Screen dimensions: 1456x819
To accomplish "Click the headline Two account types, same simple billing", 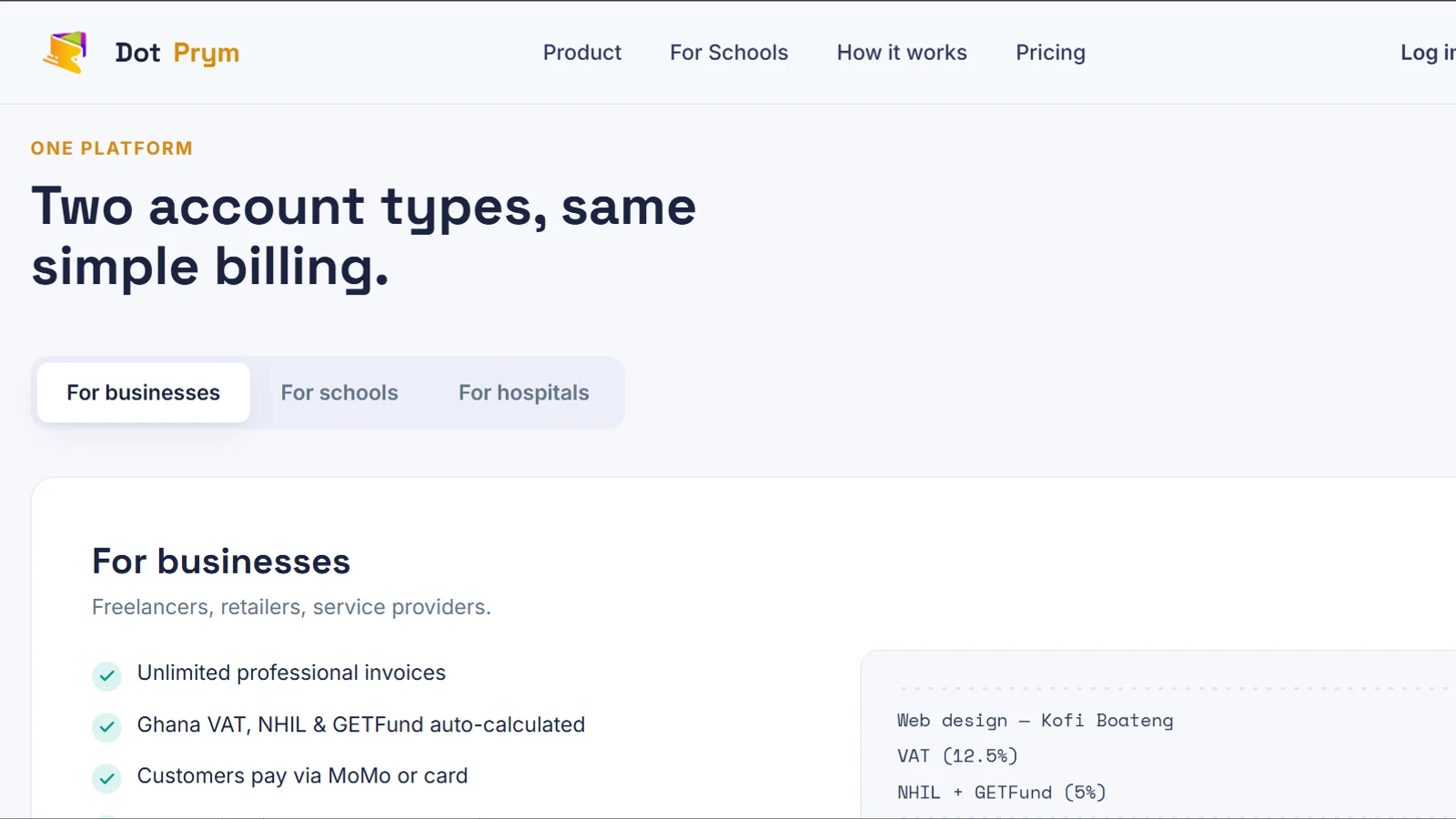I will coord(364,237).
